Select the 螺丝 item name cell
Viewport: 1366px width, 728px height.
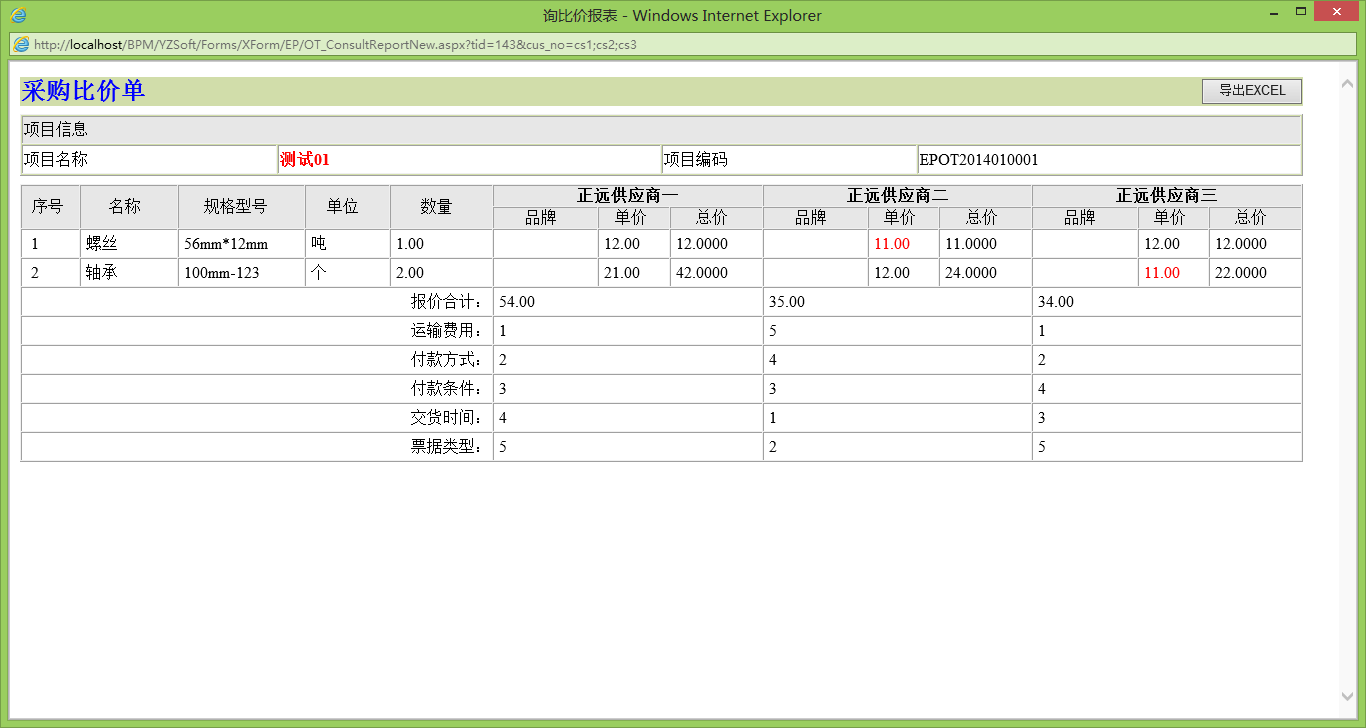[100, 243]
